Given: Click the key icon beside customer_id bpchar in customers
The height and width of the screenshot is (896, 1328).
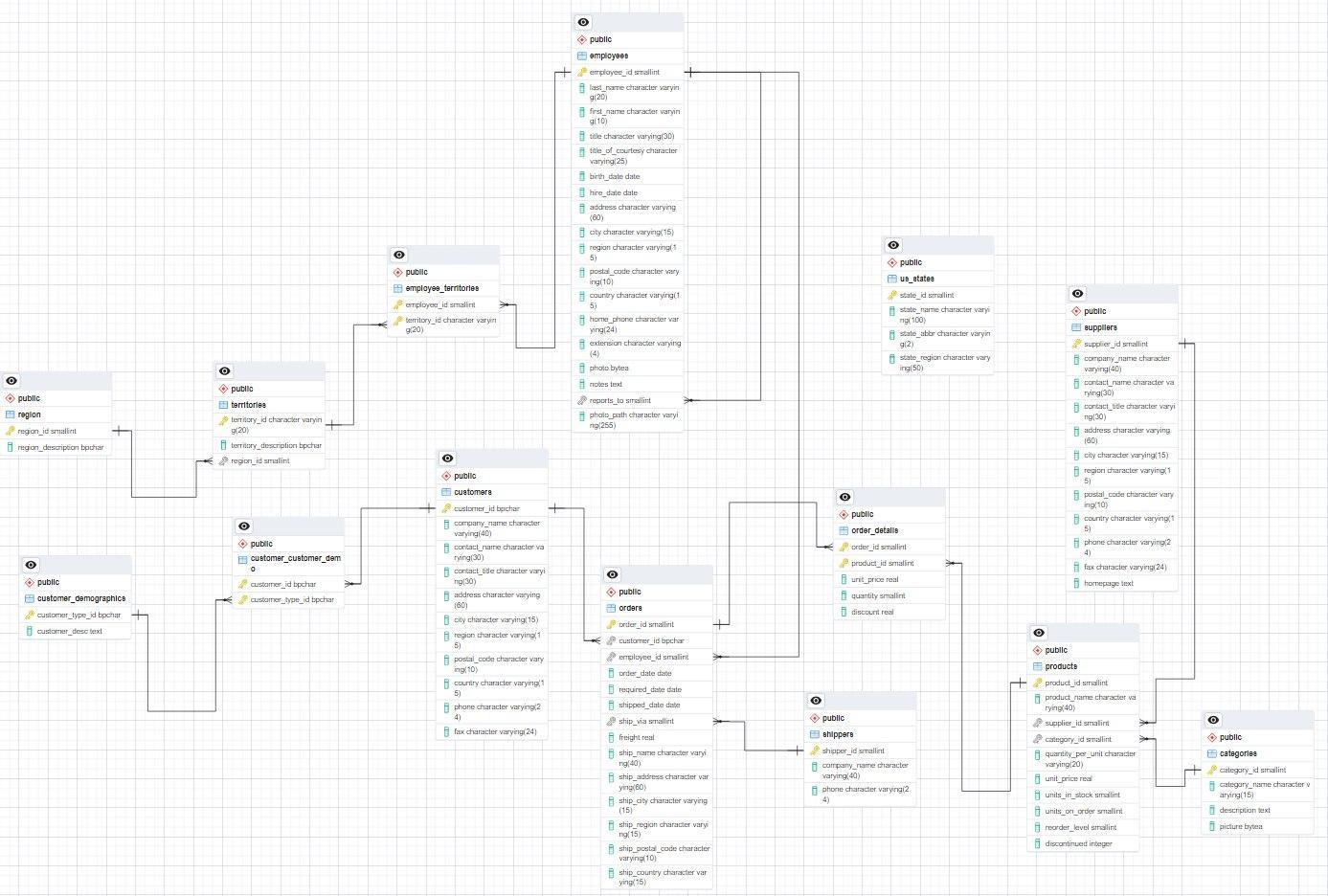Looking at the screenshot, I should coord(446,508).
